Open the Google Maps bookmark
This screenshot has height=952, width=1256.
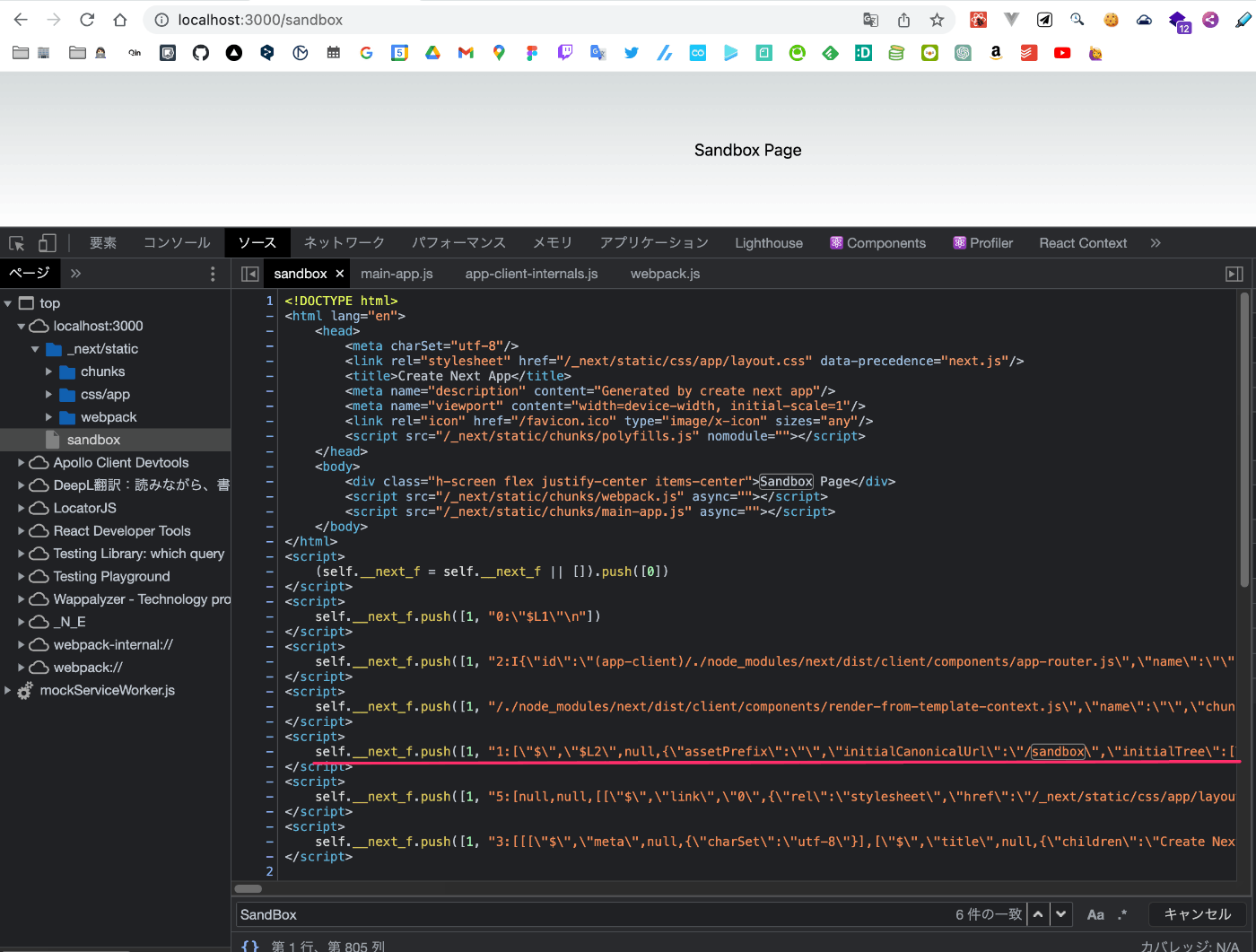click(499, 53)
